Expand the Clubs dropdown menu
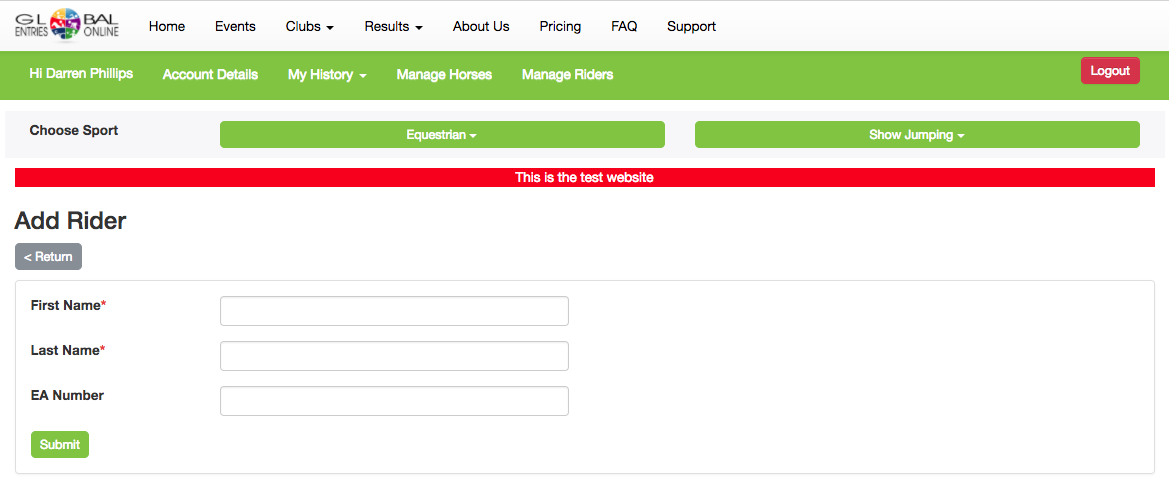Image resolution: width=1169 pixels, height=488 pixels. [x=309, y=27]
